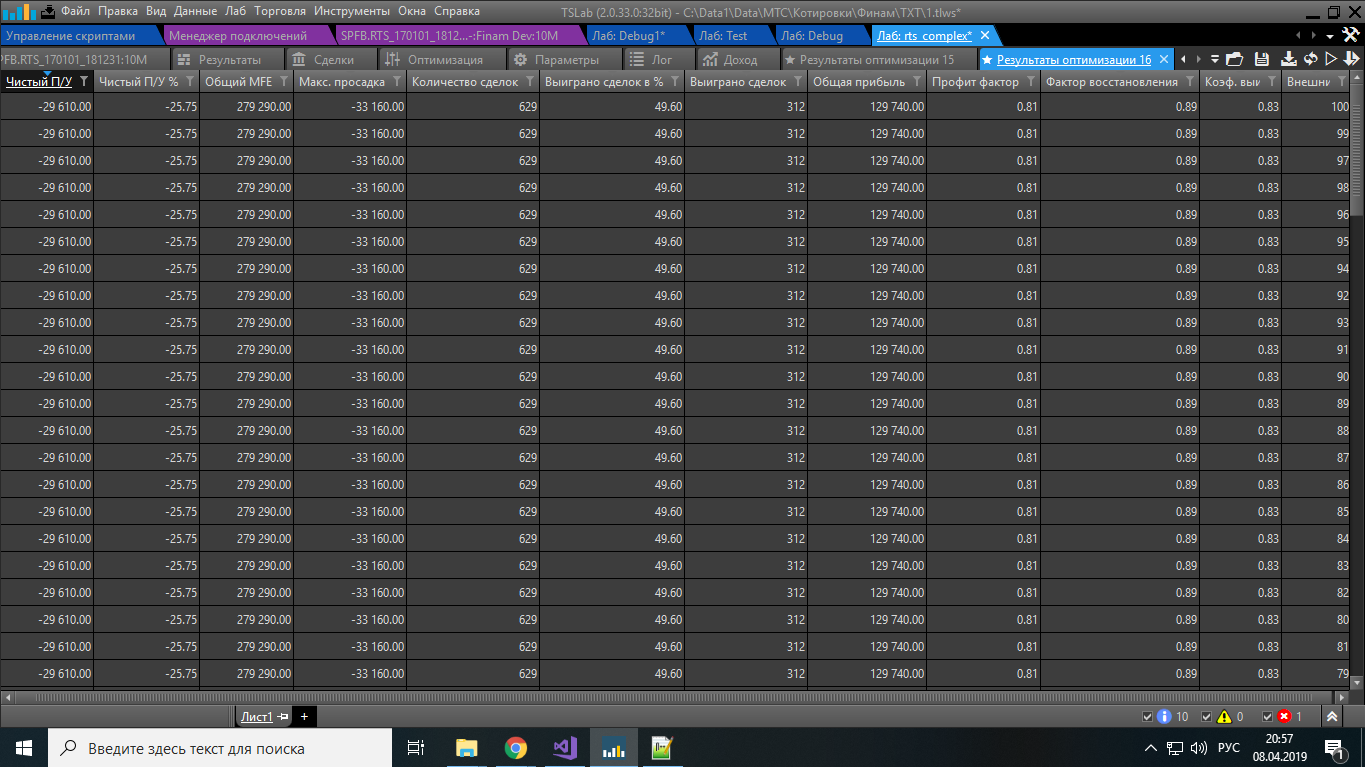
Task: Filter the Общий MFE column
Action: tap(284, 82)
